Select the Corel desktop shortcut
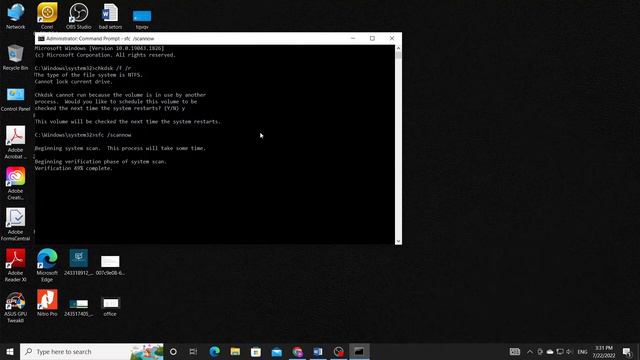640x360 pixels. (x=47, y=16)
